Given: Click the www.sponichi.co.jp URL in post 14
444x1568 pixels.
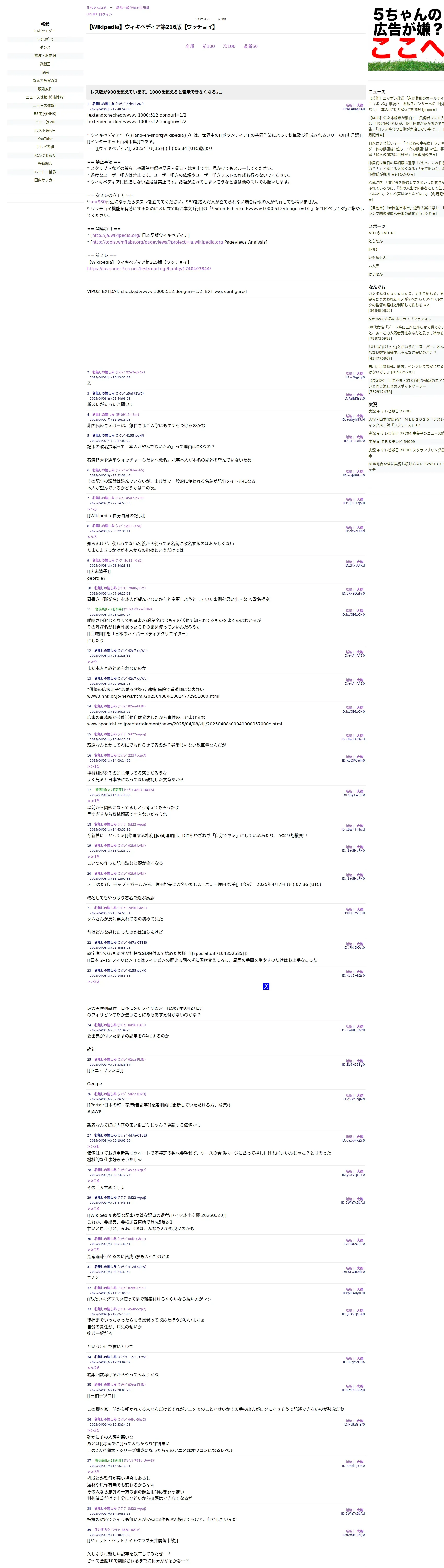Looking at the screenshot, I should click(184, 724).
